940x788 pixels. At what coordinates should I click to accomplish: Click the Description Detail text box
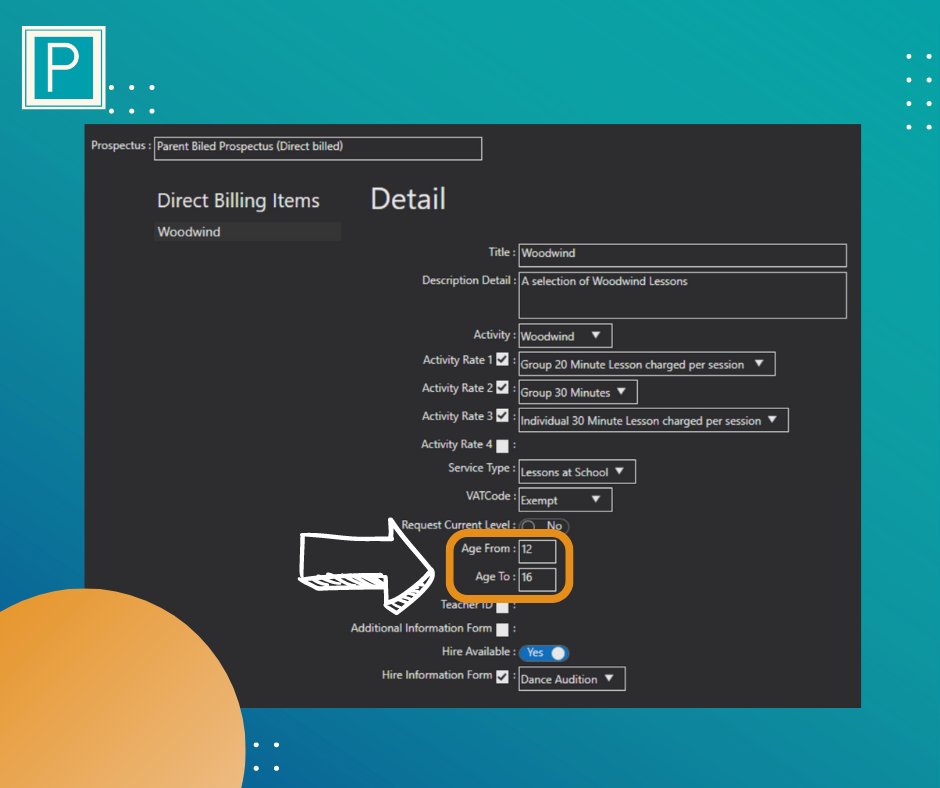[682, 295]
